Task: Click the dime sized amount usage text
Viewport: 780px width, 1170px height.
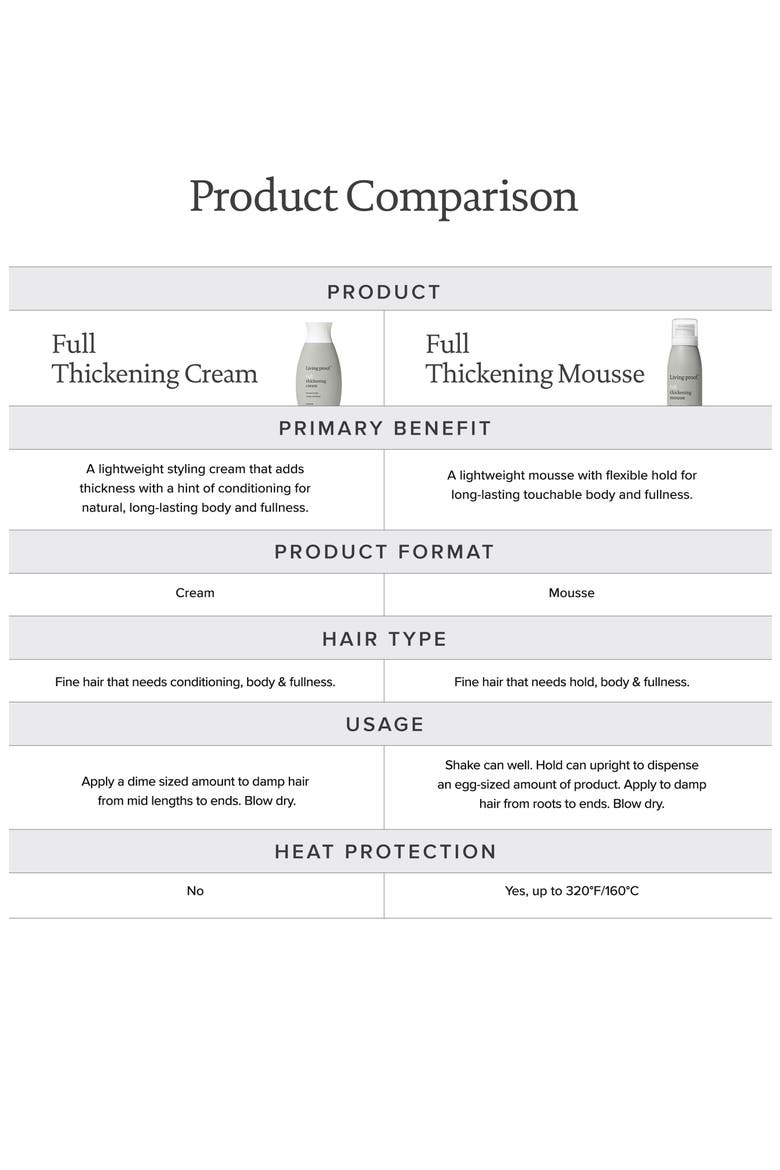Action: [x=195, y=791]
